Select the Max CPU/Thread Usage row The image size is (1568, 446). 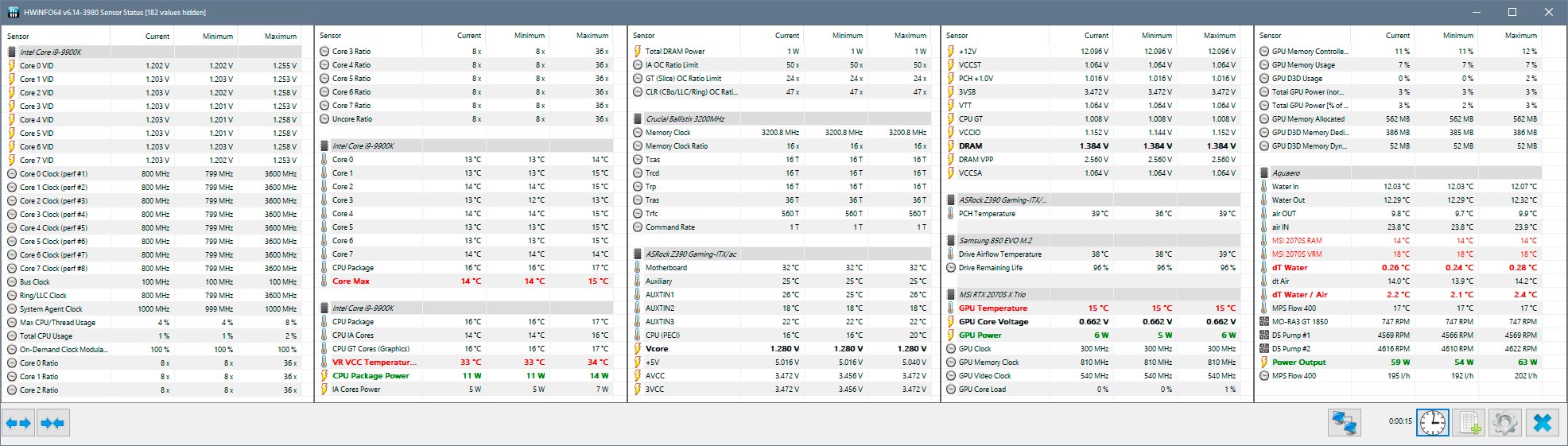(x=153, y=322)
